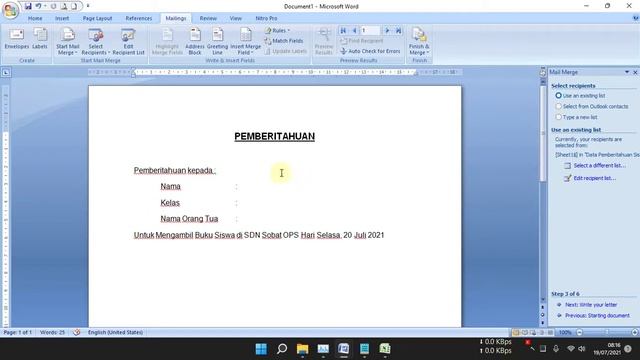Open the Page Layout tab
The height and width of the screenshot is (360, 640).
pyautogui.click(x=97, y=18)
